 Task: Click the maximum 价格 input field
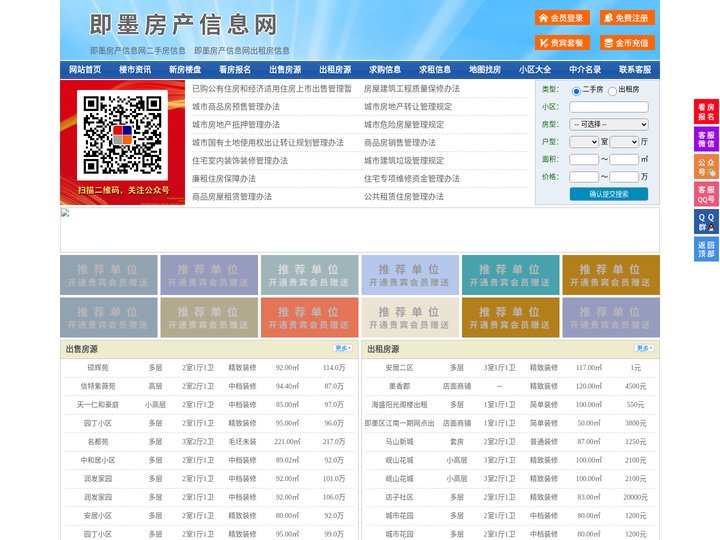(624, 177)
